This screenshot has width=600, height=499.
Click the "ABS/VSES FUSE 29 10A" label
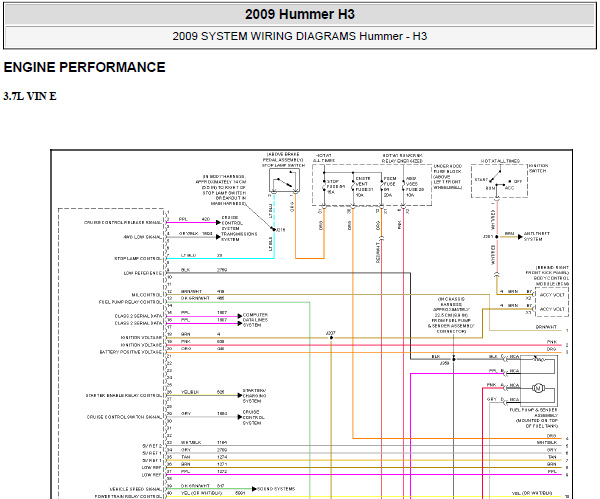point(415,187)
